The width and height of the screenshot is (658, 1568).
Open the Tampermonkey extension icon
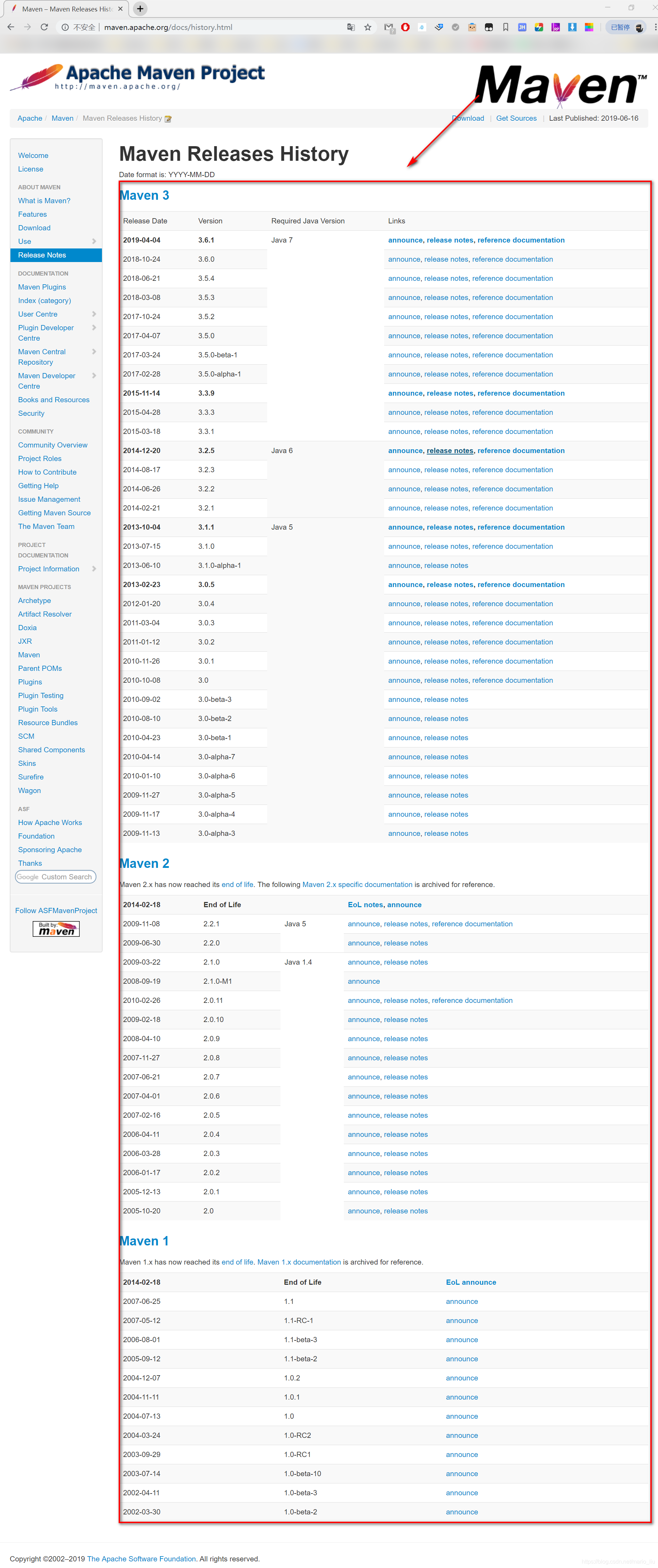pos(489,27)
